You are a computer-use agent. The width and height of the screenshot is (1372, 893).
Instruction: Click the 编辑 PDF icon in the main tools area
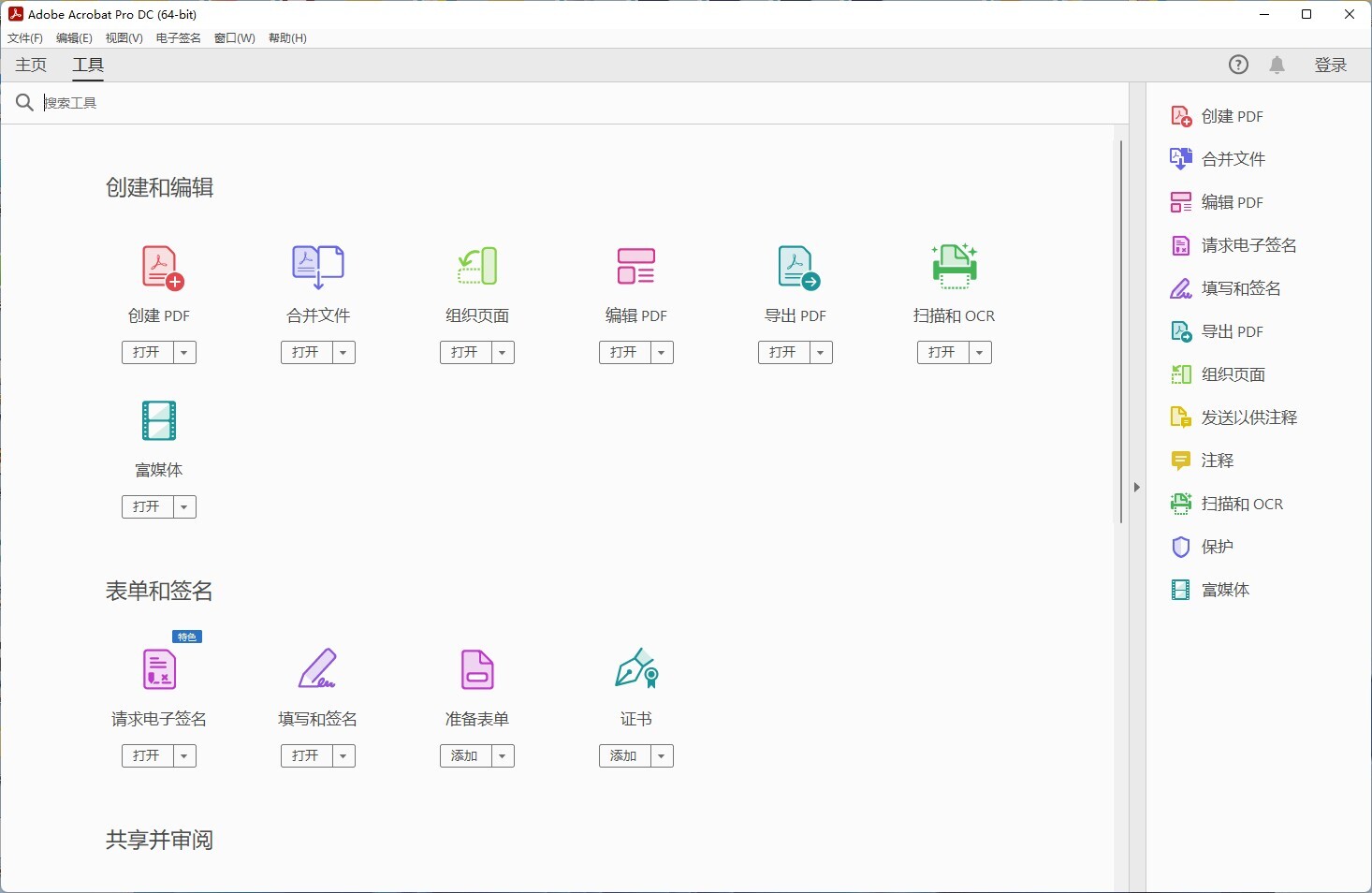coord(636,266)
